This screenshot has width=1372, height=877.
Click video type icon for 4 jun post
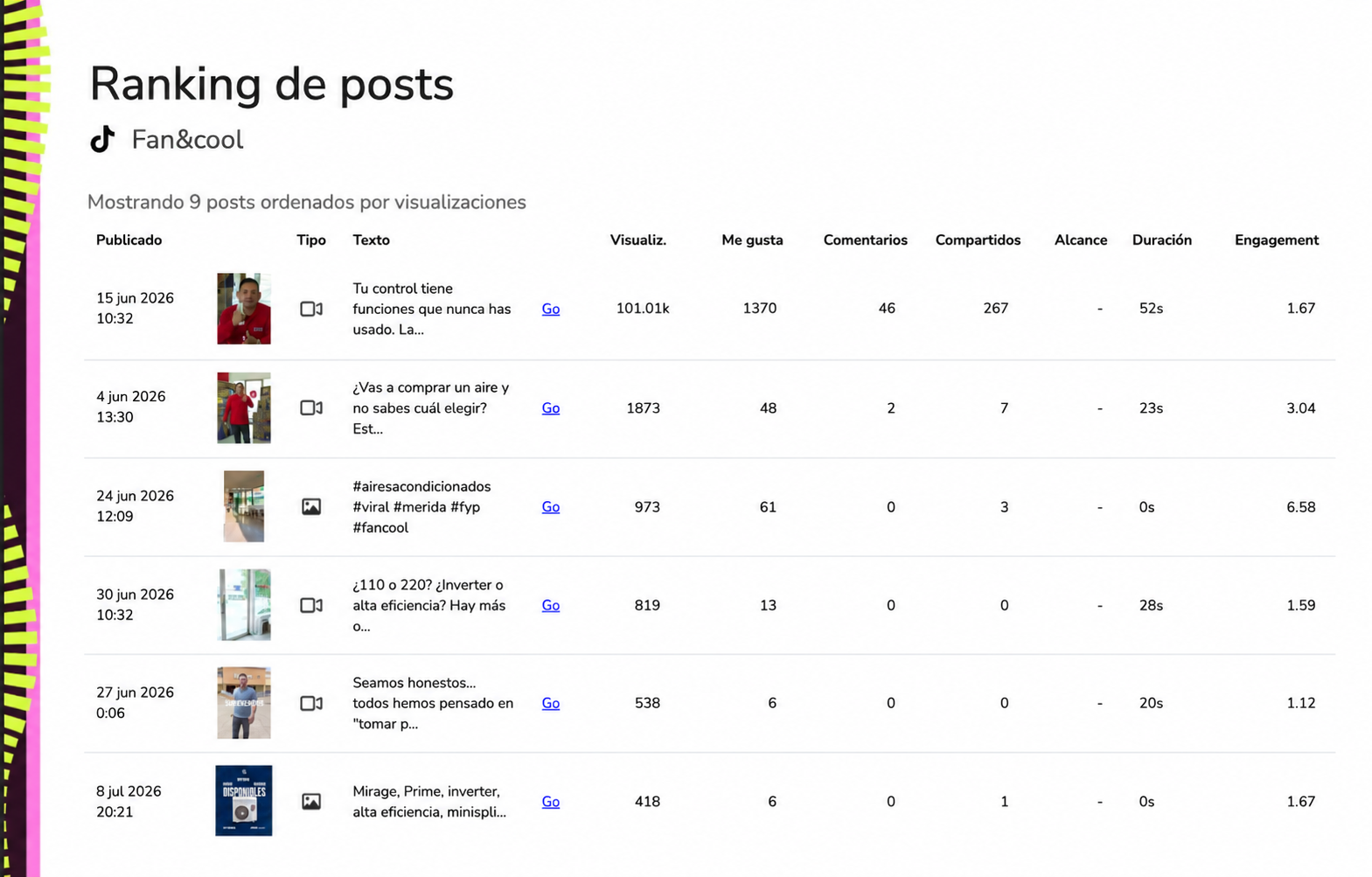pyautogui.click(x=311, y=407)
